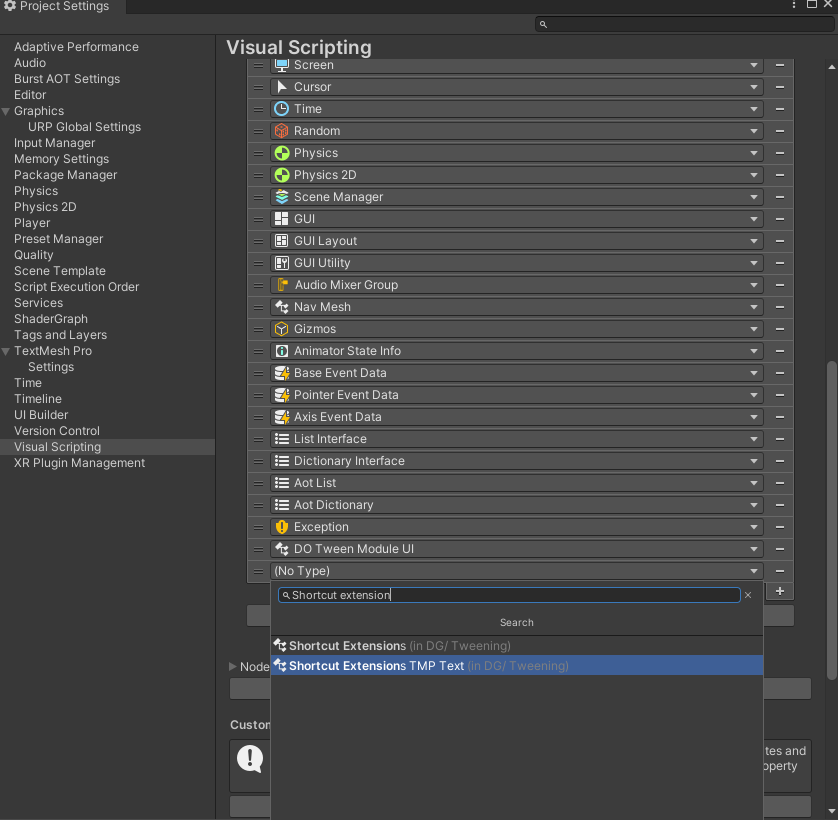Open the Cursor type dropdown
Screen dimensions: 838x820
516,87
